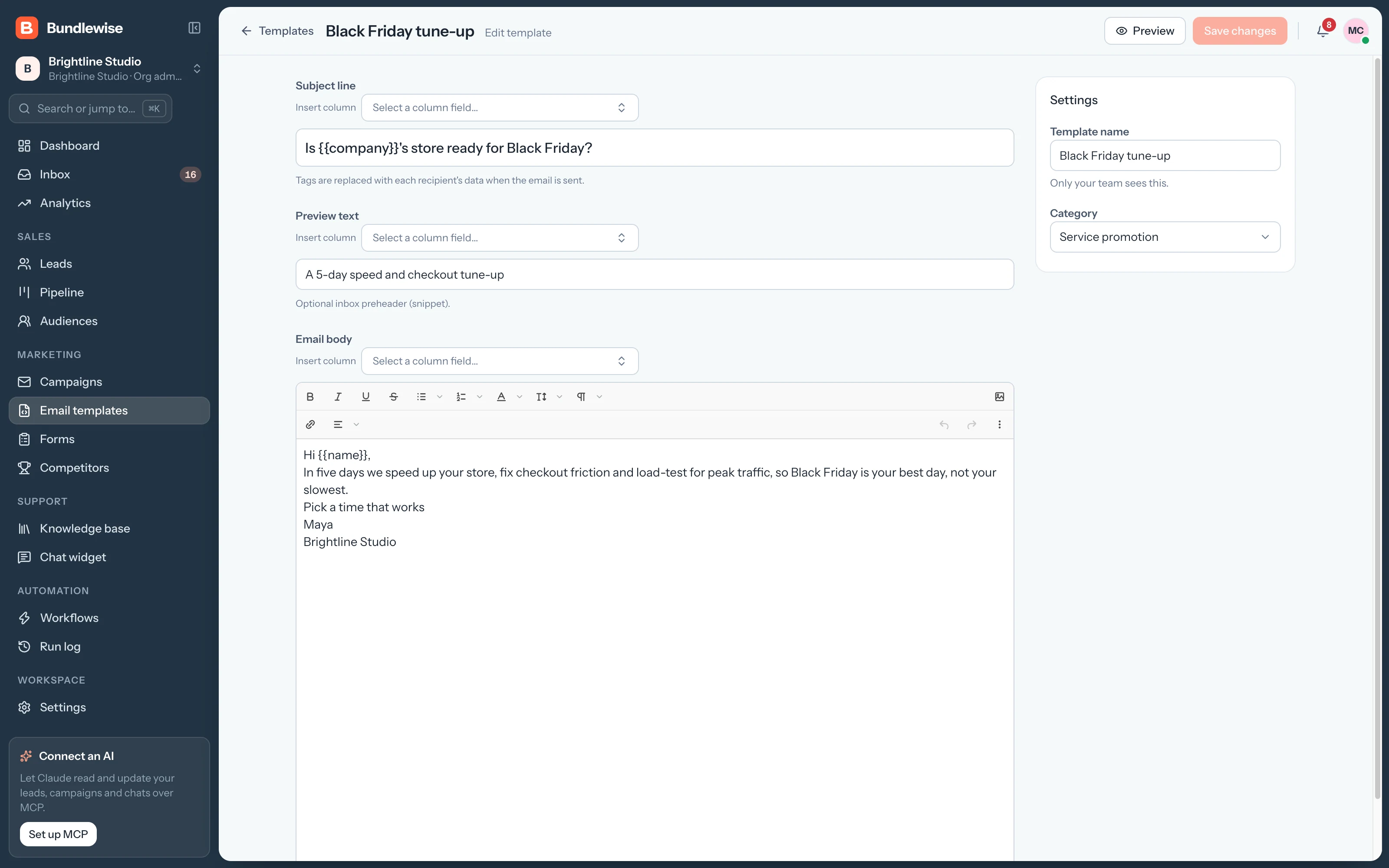Go back to Templates
1389x868 pixels.
coord(277,31)
